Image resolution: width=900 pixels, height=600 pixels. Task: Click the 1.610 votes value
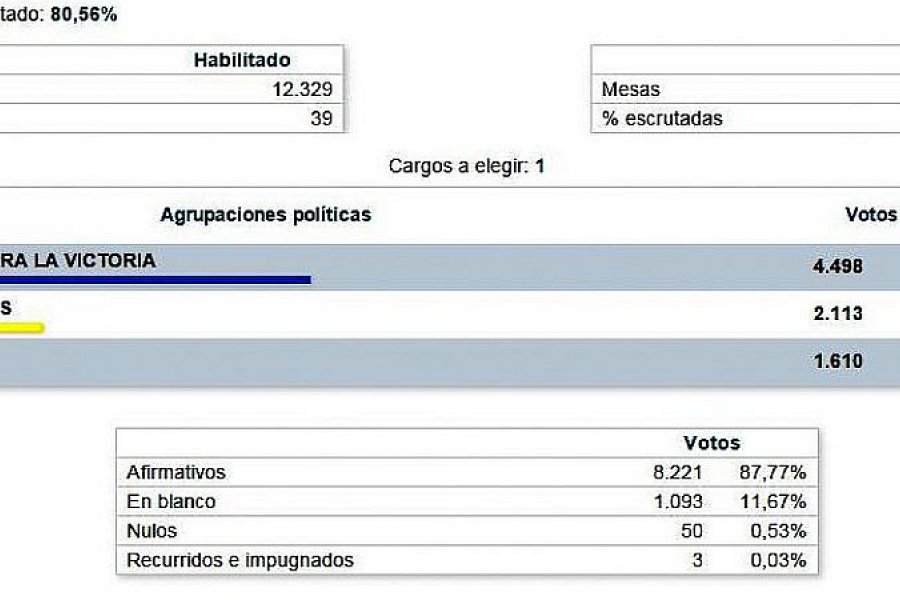pyautogui.click(x=838, y=361)
